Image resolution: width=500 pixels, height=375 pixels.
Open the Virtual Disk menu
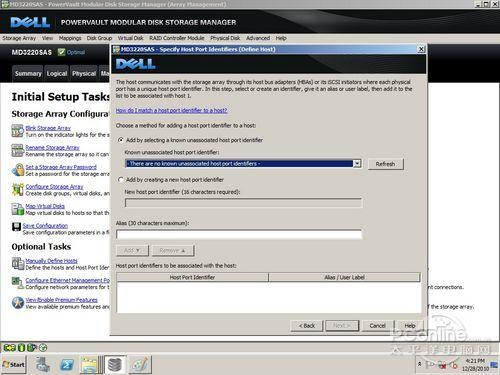pyautogui.click(x=130, y=38)
